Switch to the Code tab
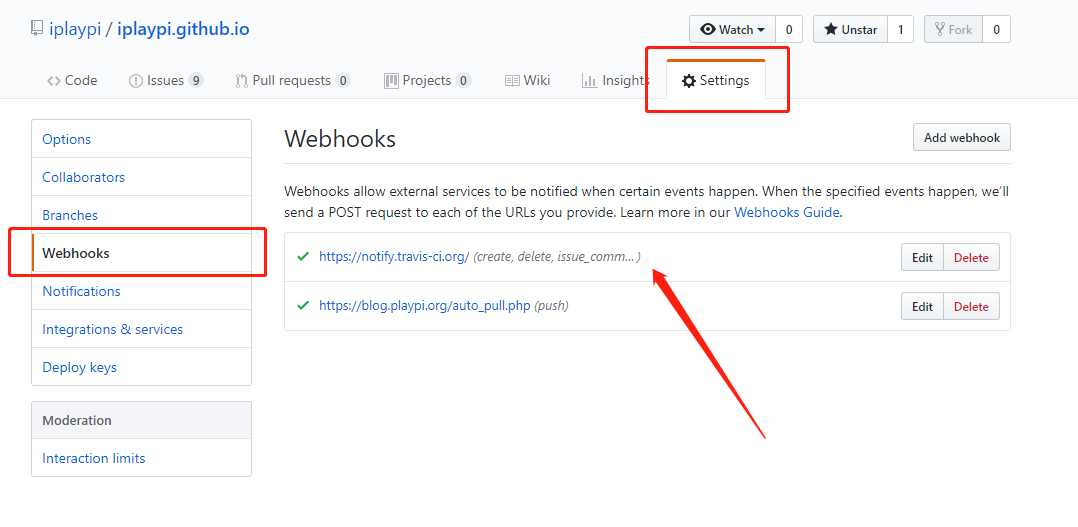This screenshot has width=1078, height=527. point(72,80)
